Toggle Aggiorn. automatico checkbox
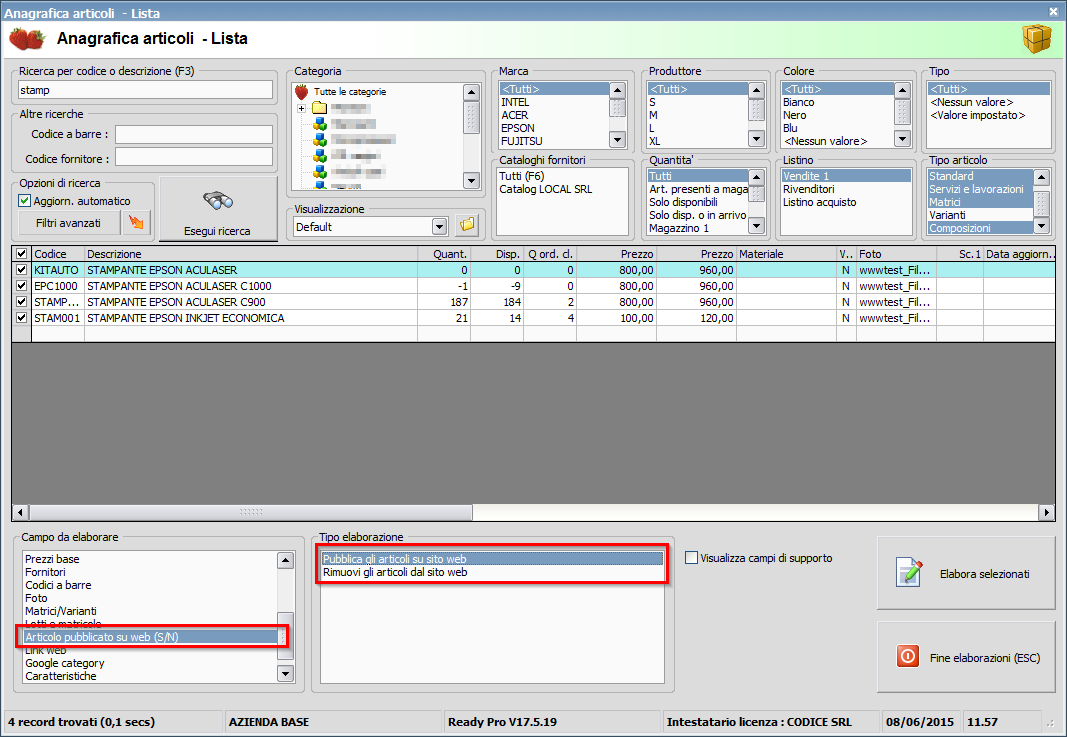1067x737 pixels. point(24,201)
